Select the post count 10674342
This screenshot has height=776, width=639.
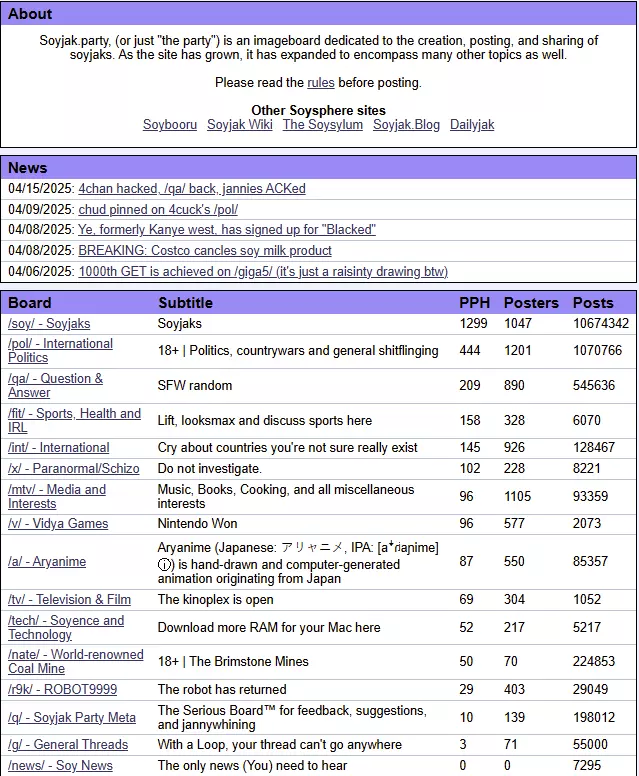click(x=601, y=324)
